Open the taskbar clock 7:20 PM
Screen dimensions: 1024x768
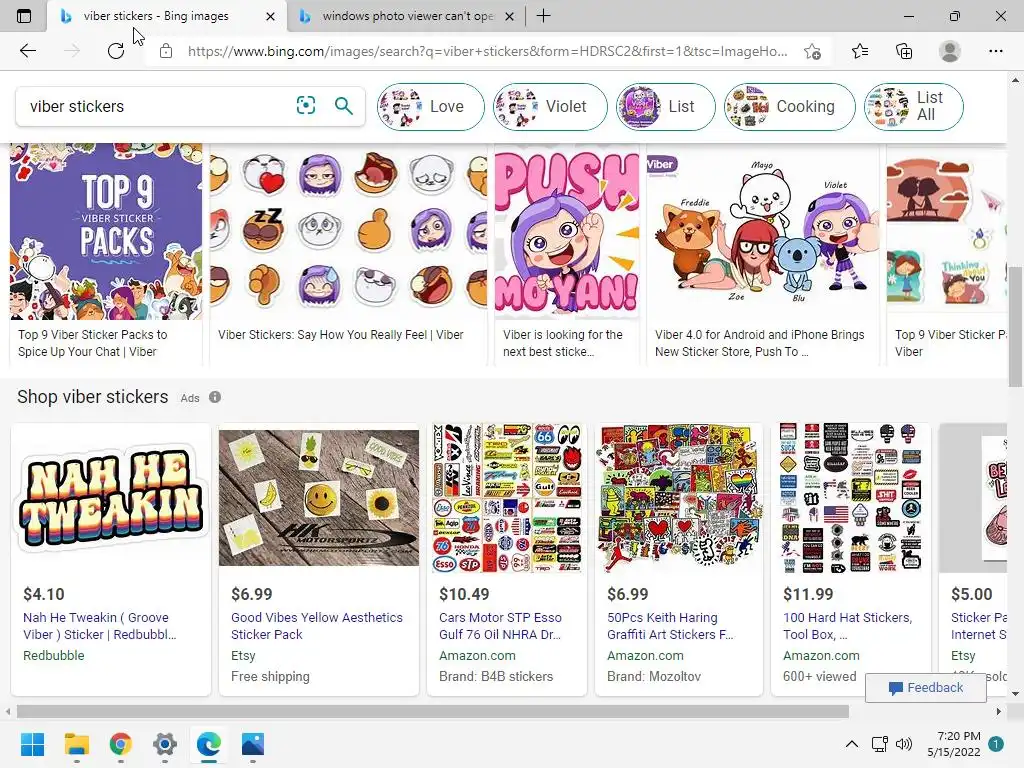953,744
